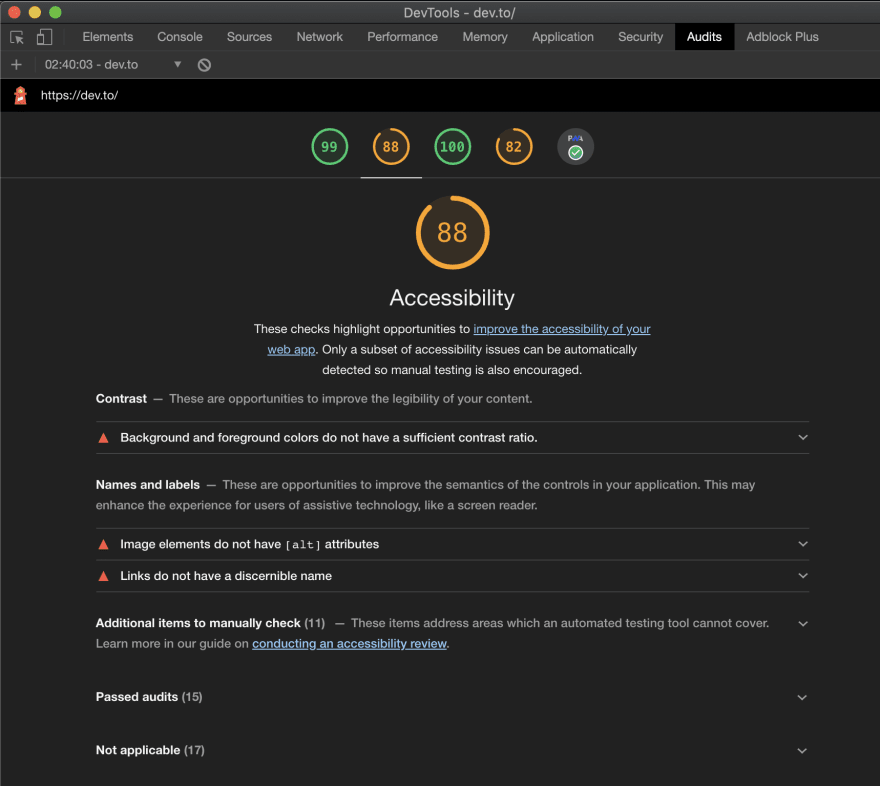880x786 pixels.
Task: Click the 'Image elements do not have [alt] attributes' text
Action: [250, 544]
